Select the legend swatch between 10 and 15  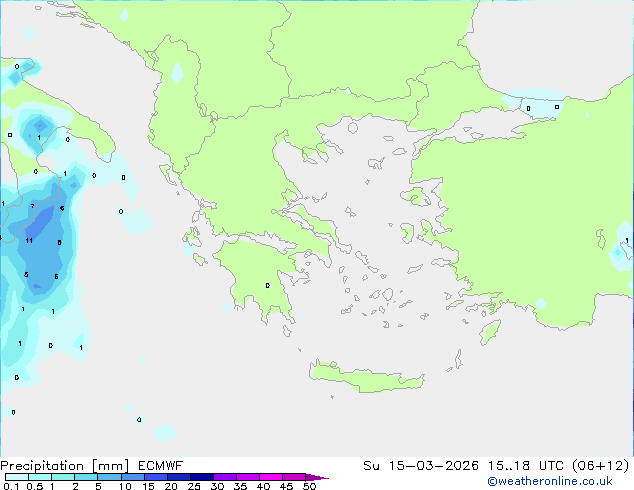(x=132, y=477)
